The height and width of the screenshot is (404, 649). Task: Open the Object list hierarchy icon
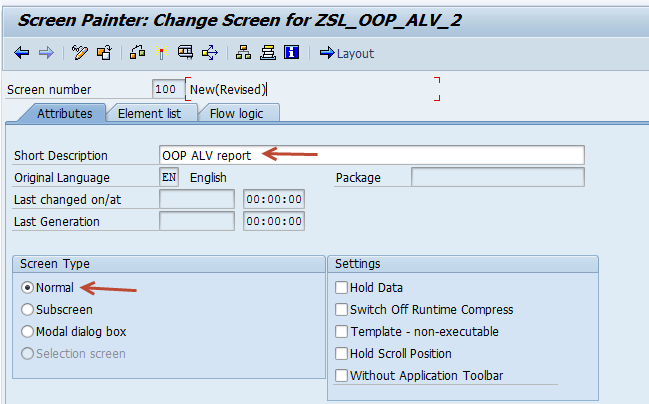tap(243, 53)
